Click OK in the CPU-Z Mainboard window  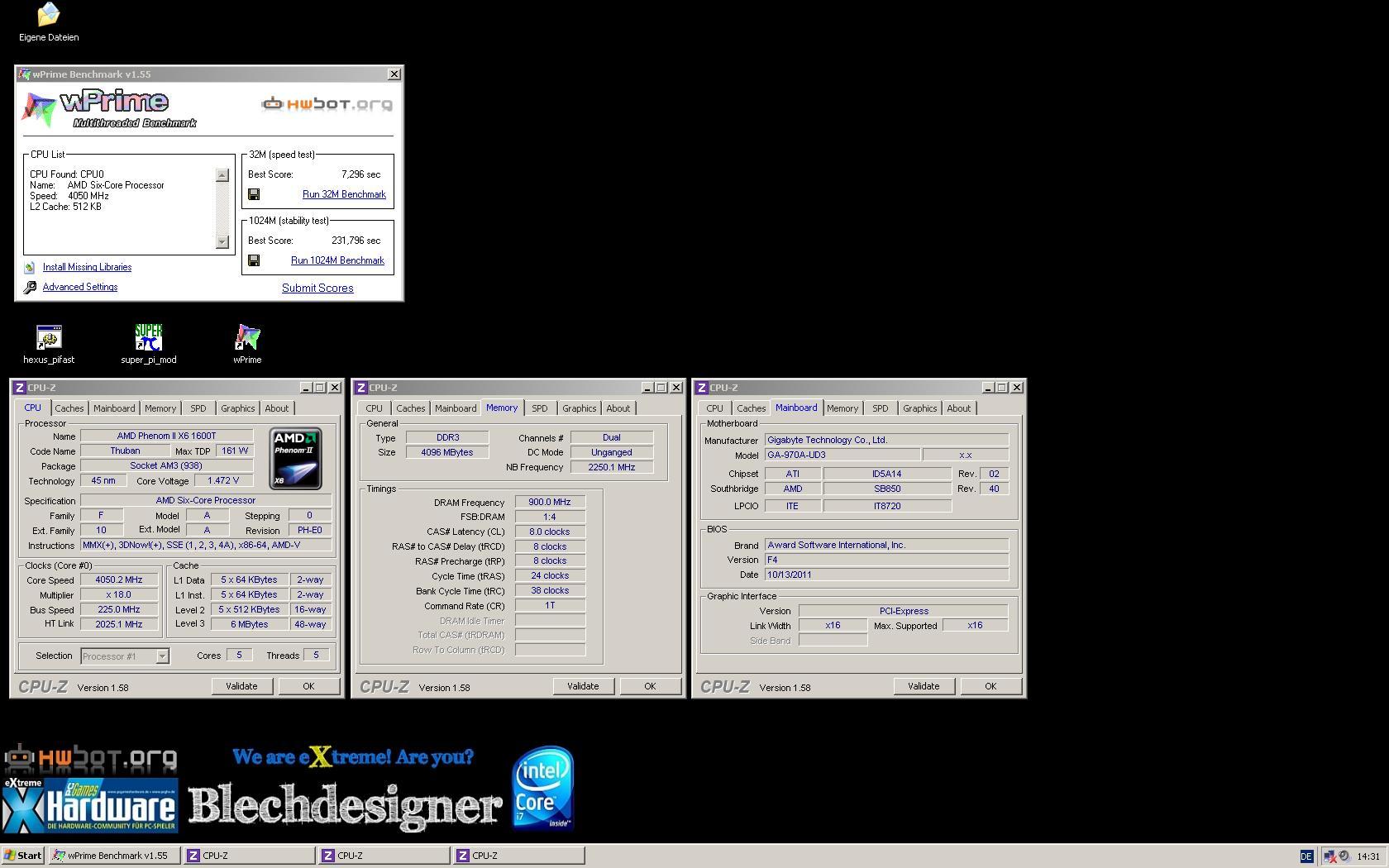click(x=990, y=686)
